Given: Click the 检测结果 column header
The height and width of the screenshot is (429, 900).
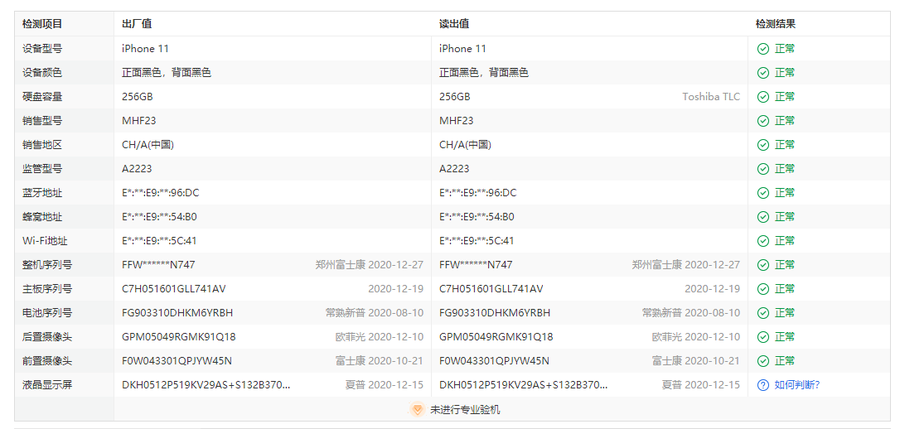Looking at the screenshot, I should point(775,24).
